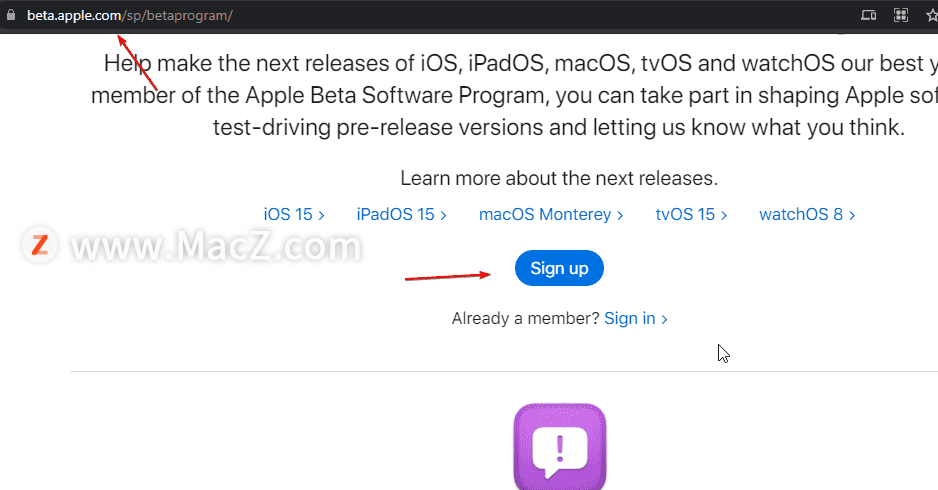The width and height of the screenshot is (938, 490).
Task: Bookmark page with the star icon
Action: 932,16
